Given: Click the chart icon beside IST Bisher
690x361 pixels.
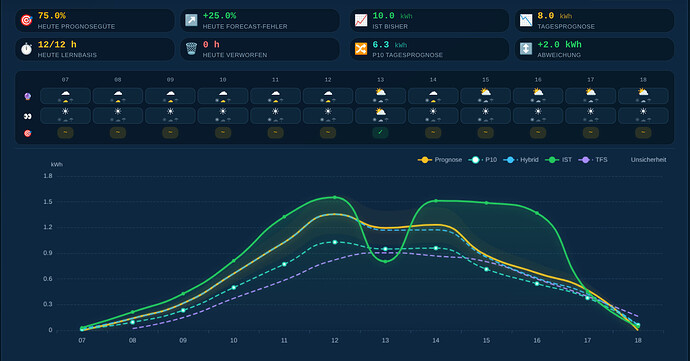Looking at the screenshot, I should [x=361, y=20].
